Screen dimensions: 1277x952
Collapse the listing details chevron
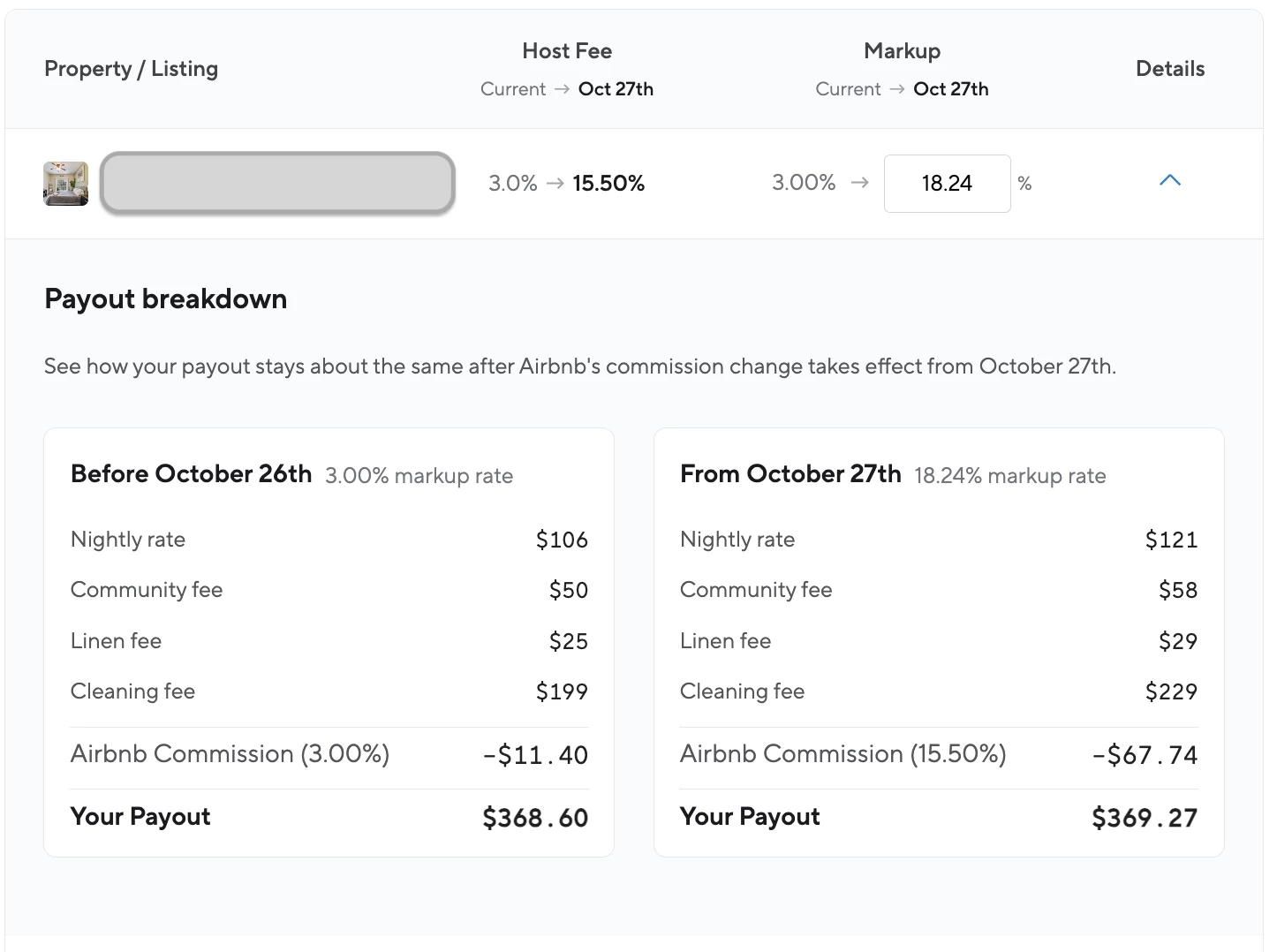coord(1169,181)
